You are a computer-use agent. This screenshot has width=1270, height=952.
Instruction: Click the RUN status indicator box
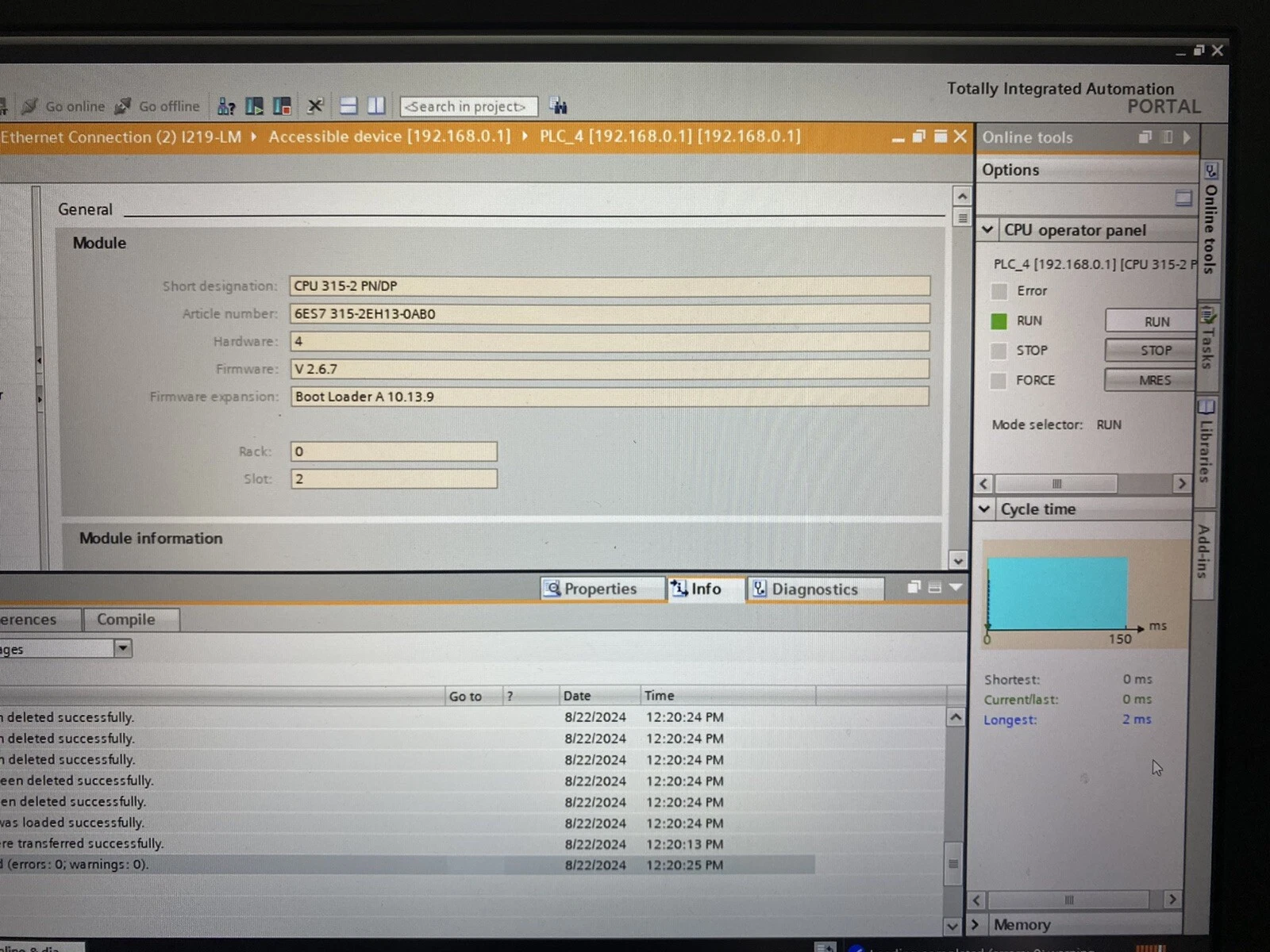click(x=999, y=321)
